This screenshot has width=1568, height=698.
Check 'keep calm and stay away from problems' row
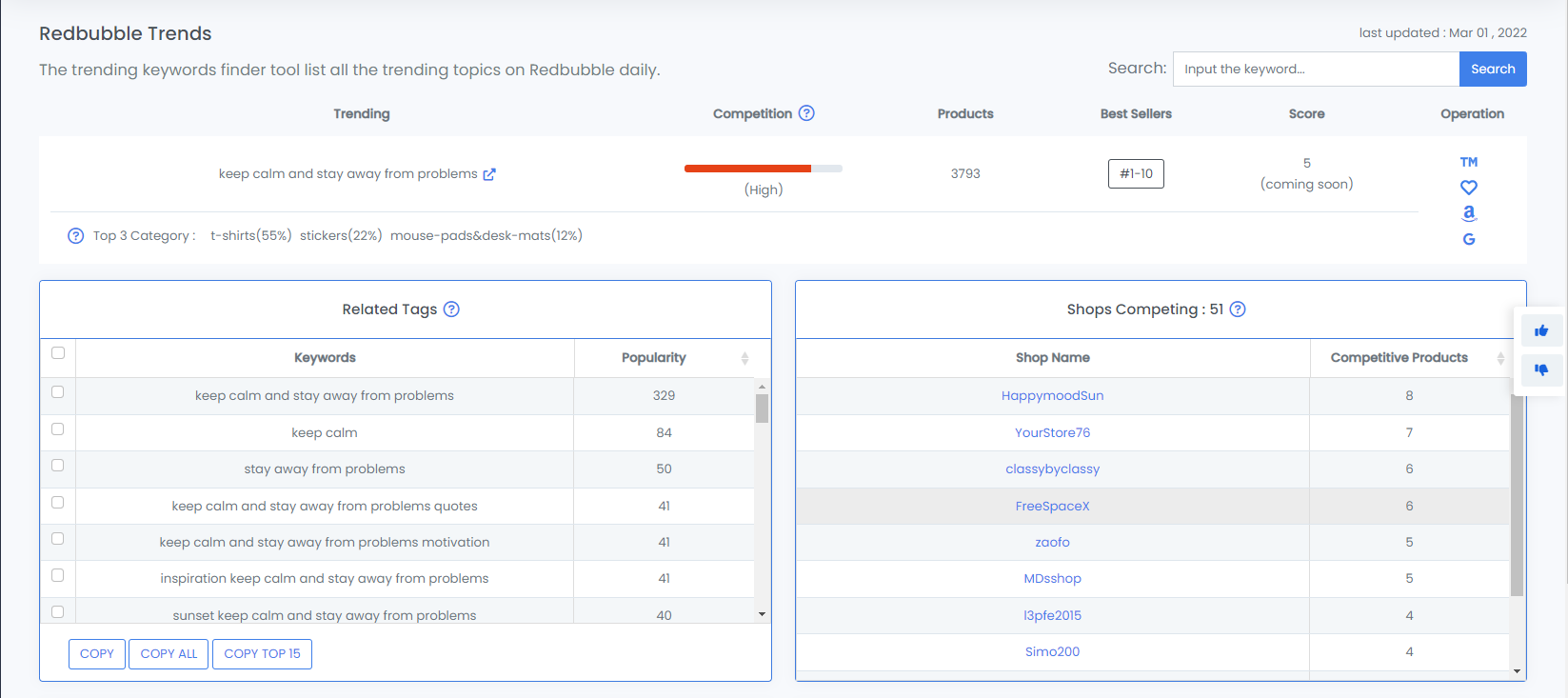(x=58, y=392)
